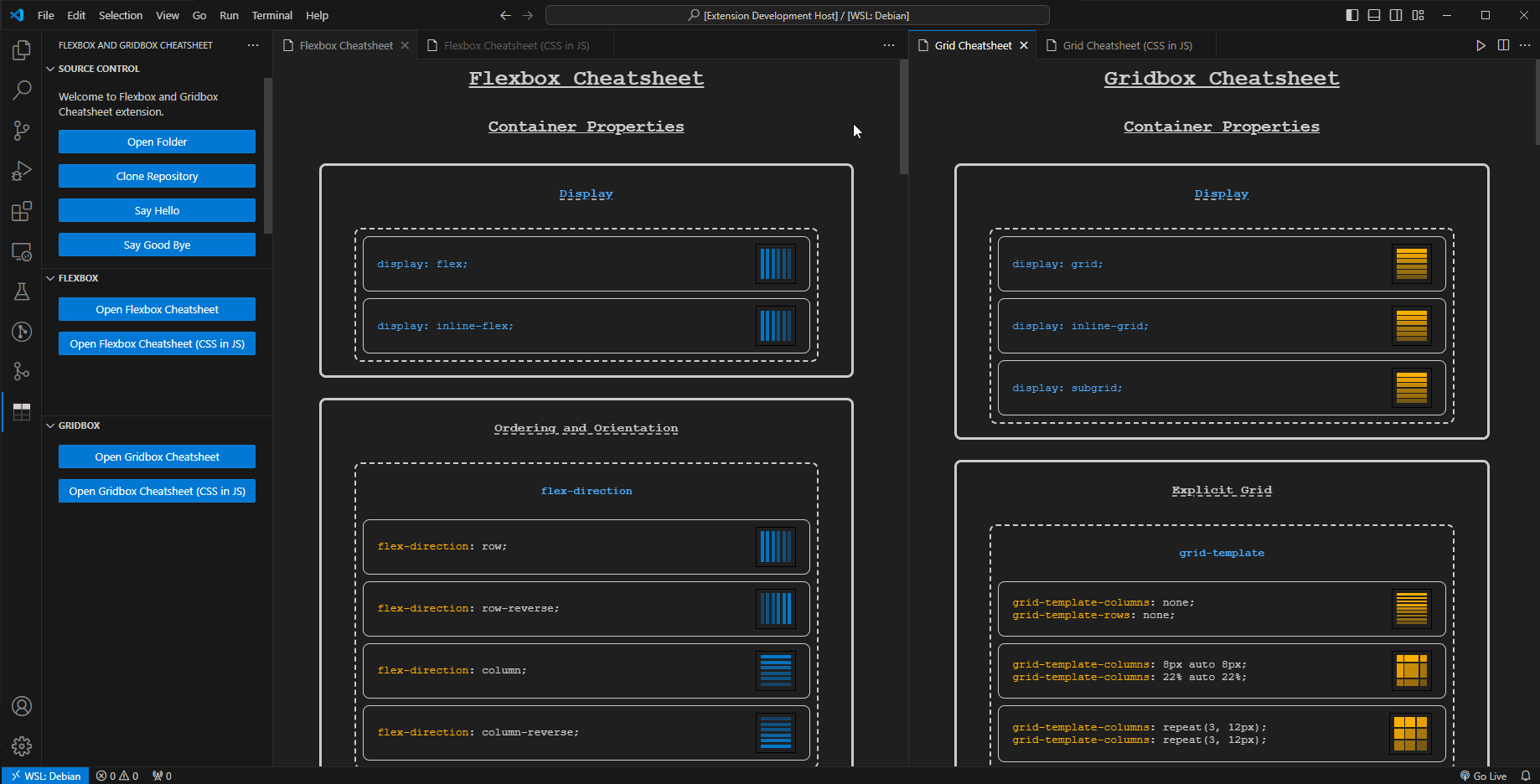Click the Clone Repository button

click(157, 176)
